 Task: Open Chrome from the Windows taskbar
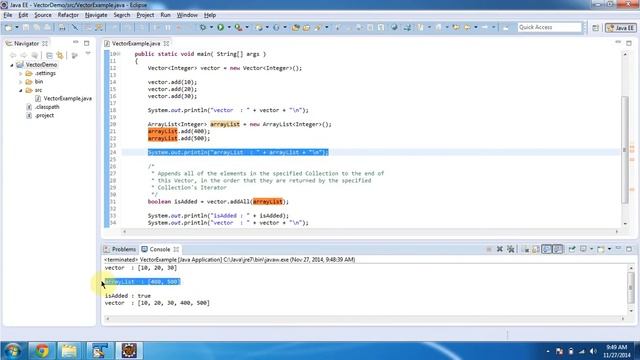42,351
